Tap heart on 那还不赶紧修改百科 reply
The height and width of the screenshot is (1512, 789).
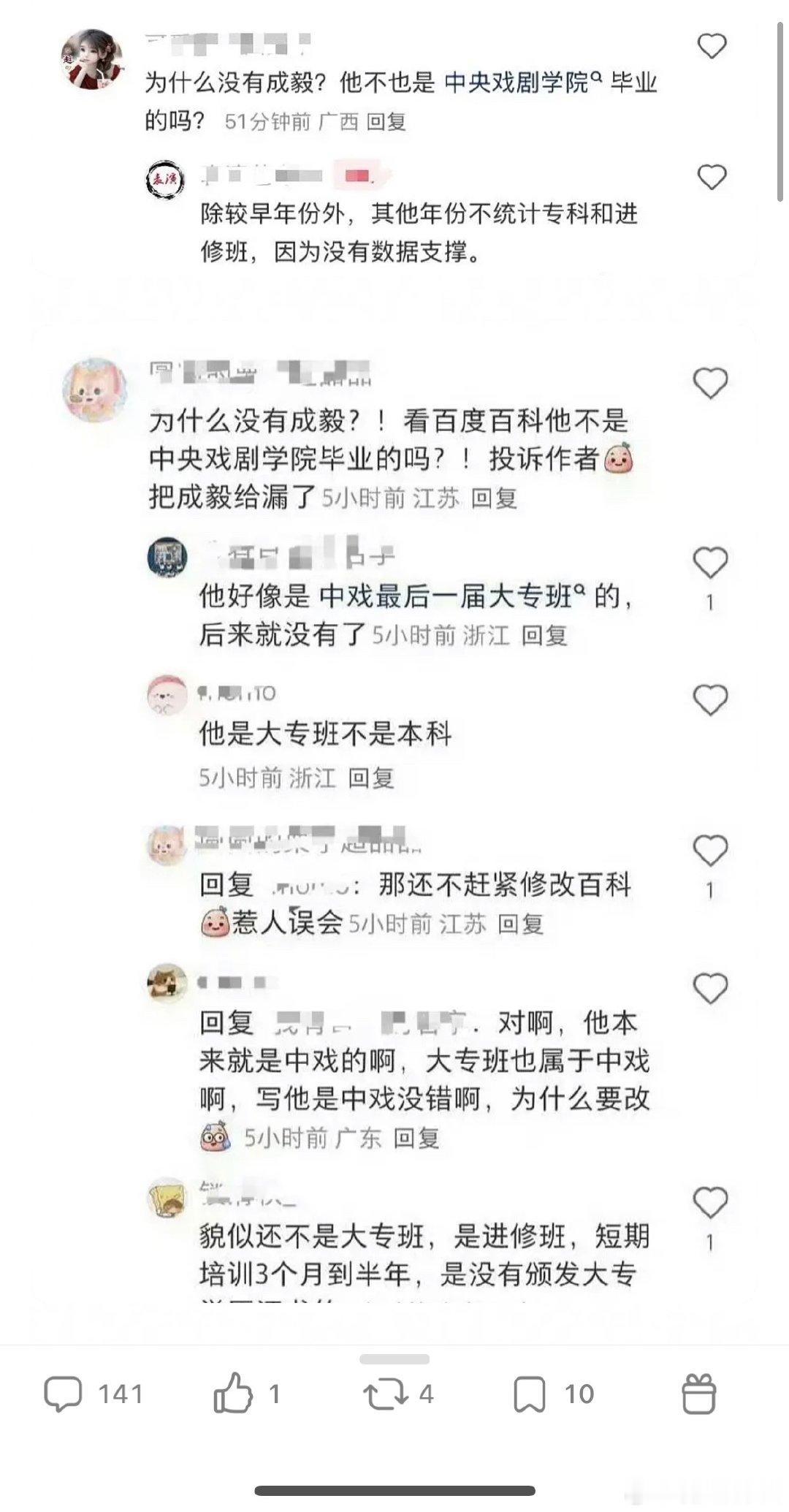[710, 851]
